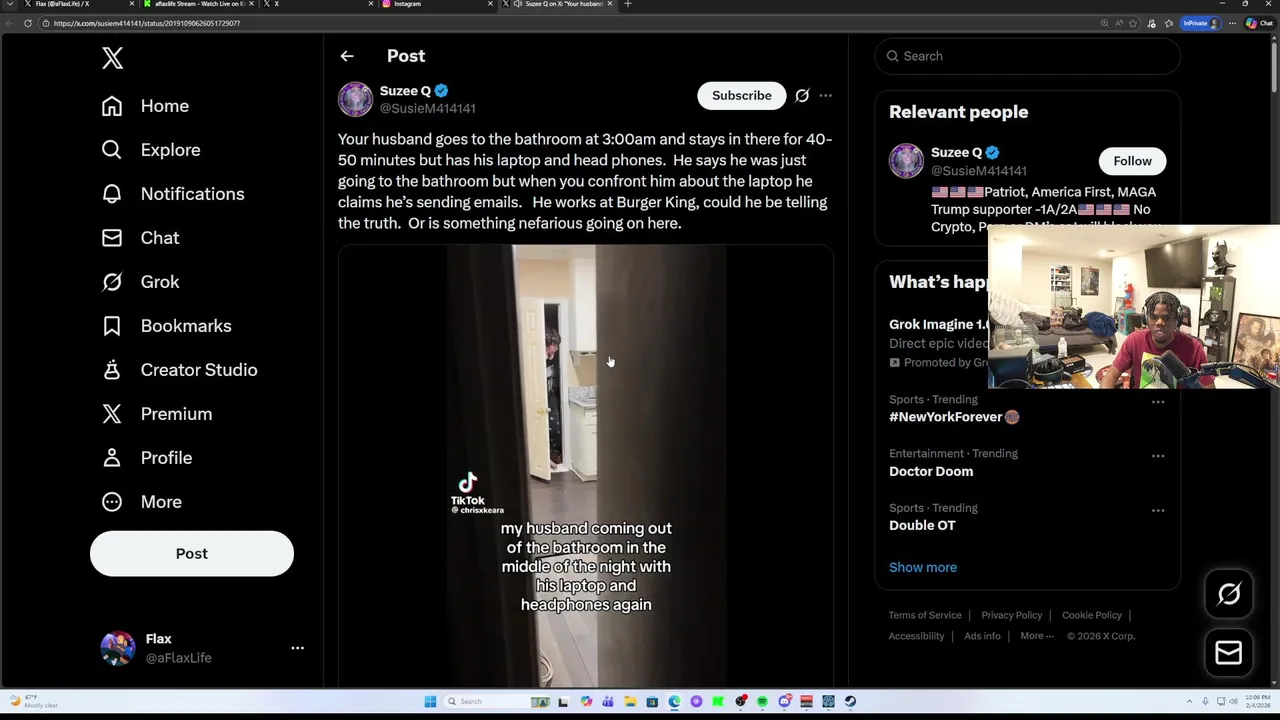
Task: Expand the footer More menu
Action: (x=1037, y=636)
